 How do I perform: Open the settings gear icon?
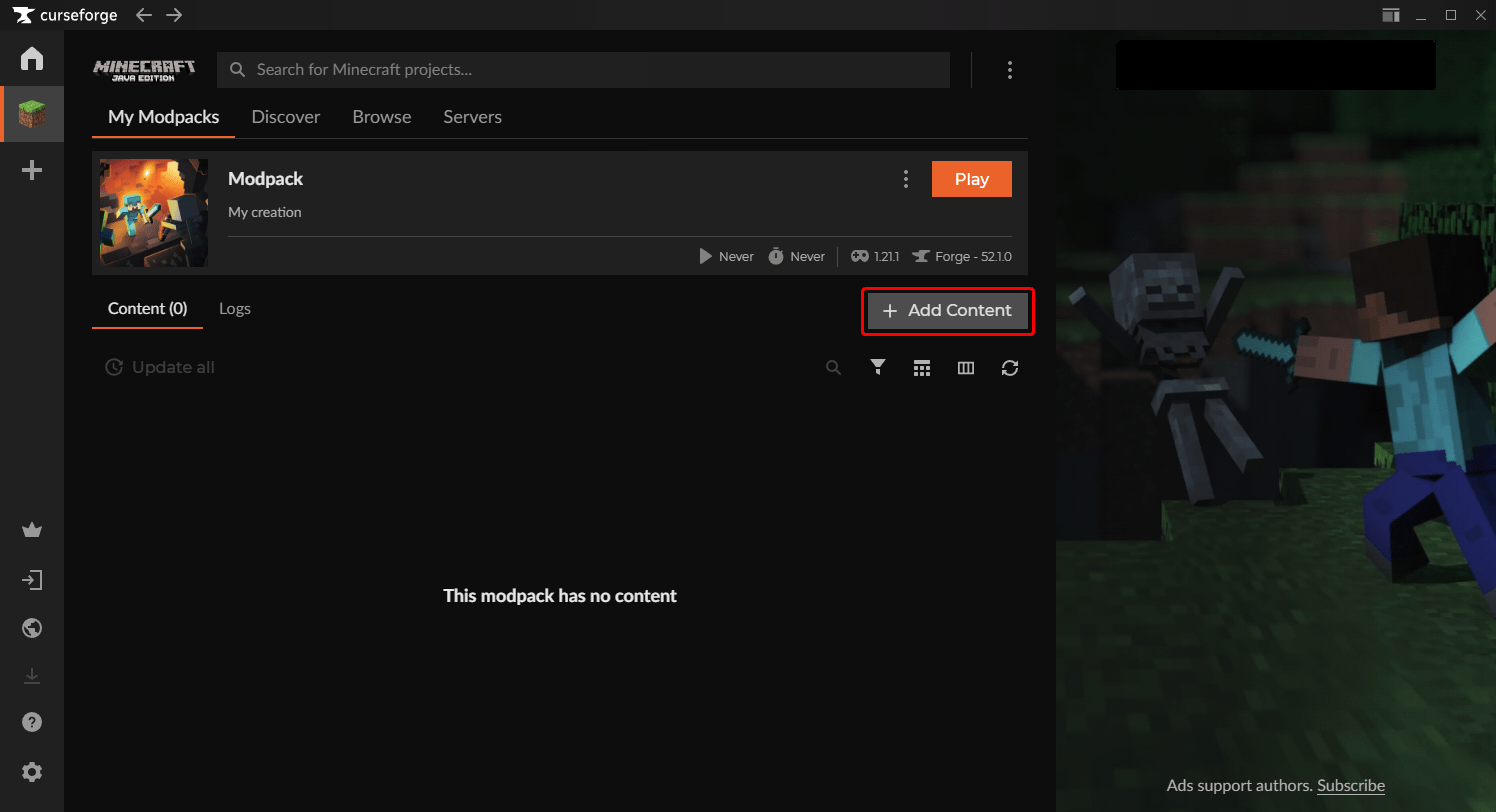[x=32, y=772]
